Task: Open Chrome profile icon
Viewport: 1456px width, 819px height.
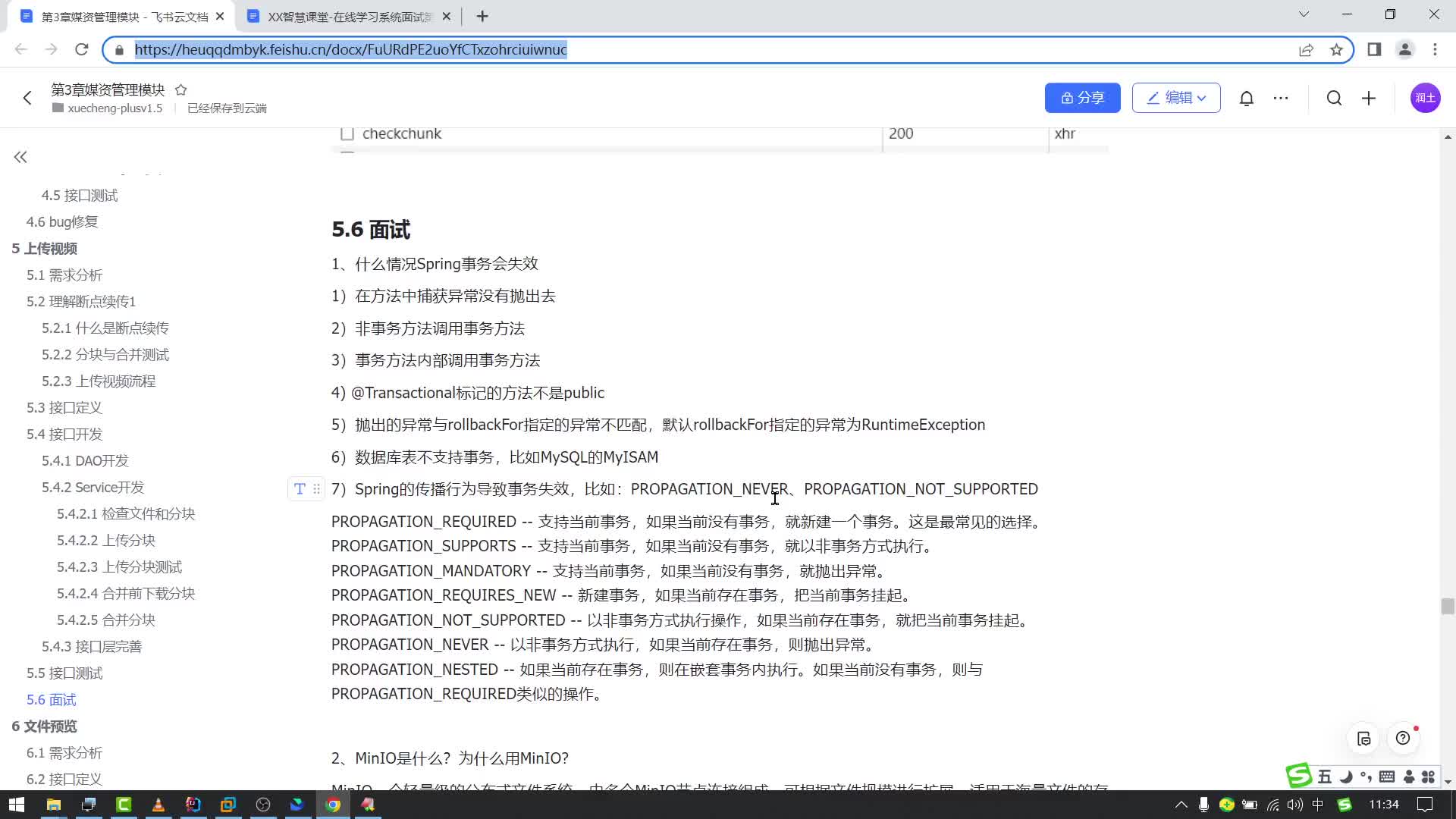Action: coord(1404,49)
